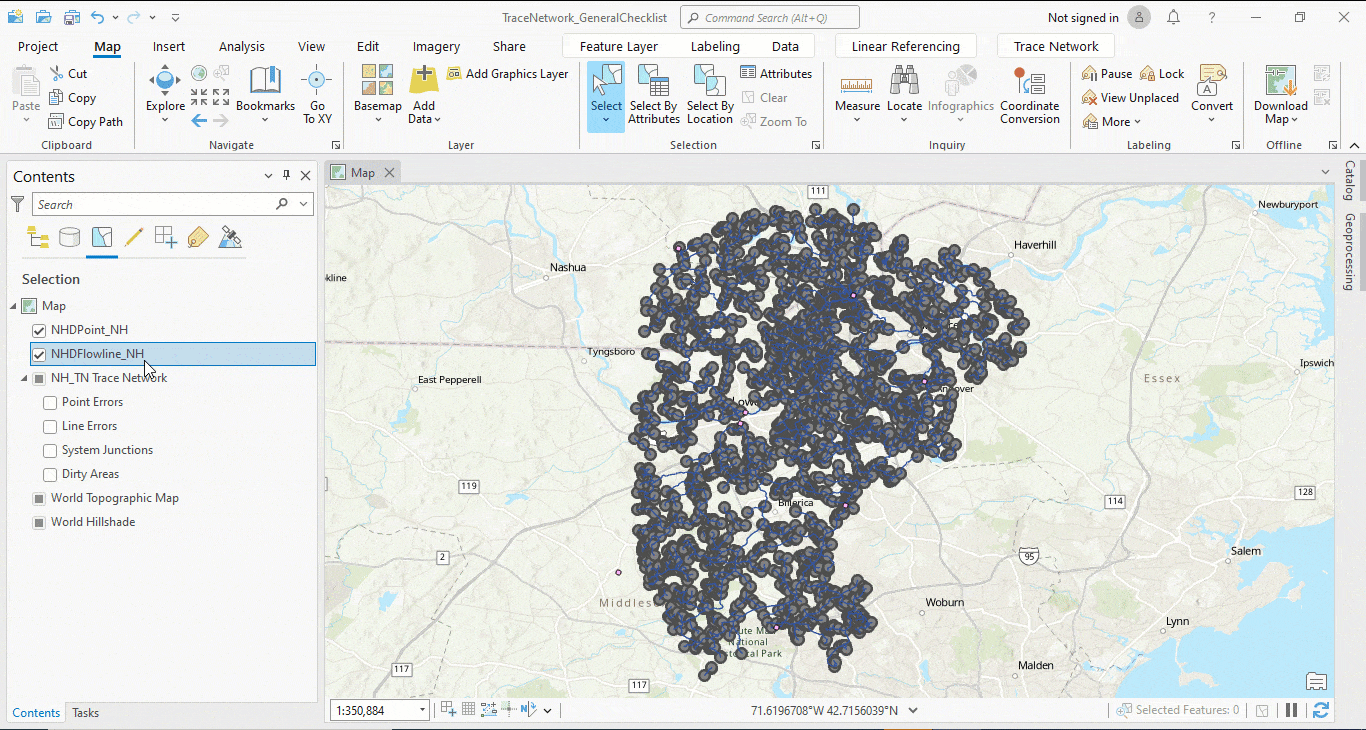Refresh the map view in status bar
Viewport: 1366px width, 730px height.
[x=1321, y=710]
